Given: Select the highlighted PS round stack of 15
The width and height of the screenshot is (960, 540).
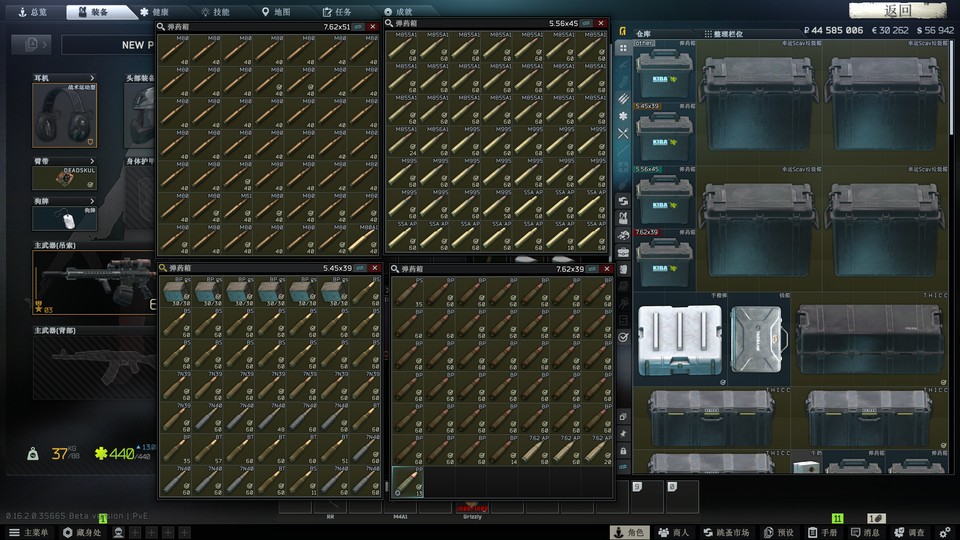Looking at the screenshot, I should (408, 481).
